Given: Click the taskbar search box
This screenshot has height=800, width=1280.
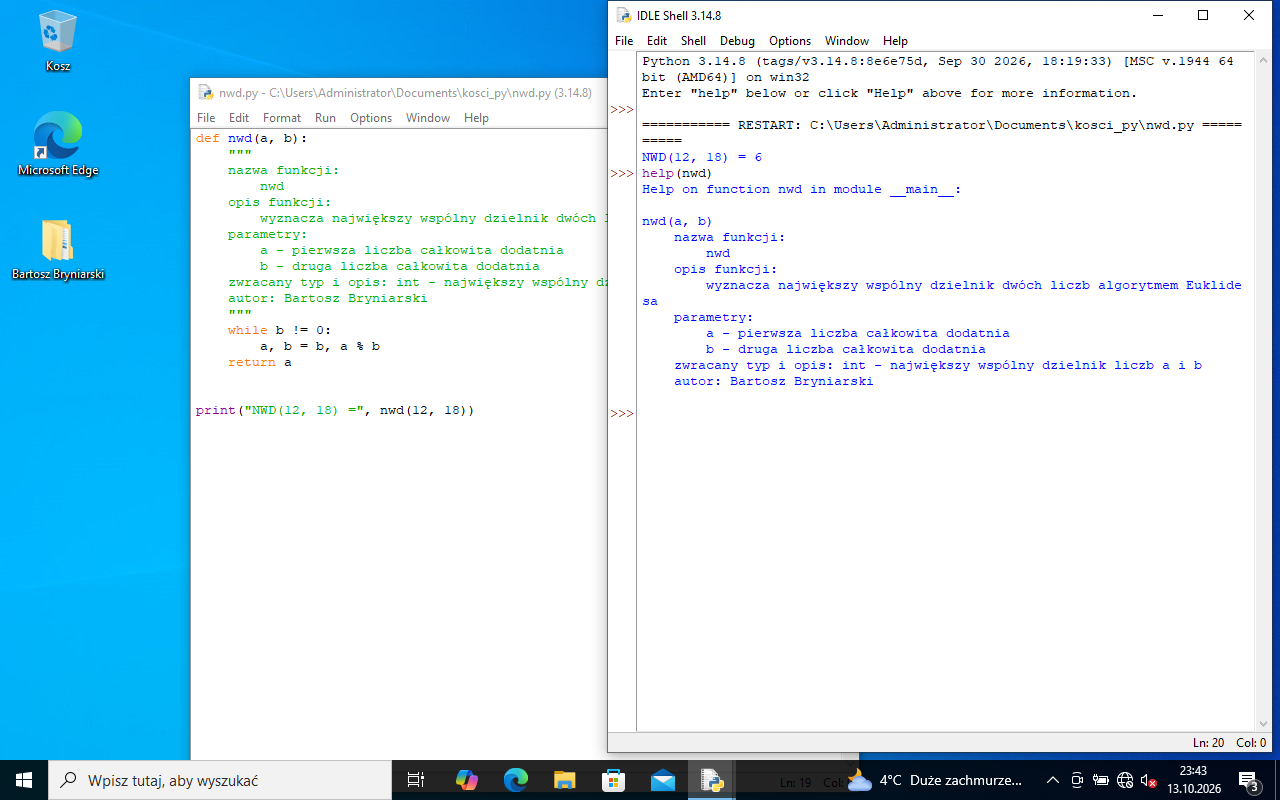Looking at the screenshot, I should [x=220, y=780].
